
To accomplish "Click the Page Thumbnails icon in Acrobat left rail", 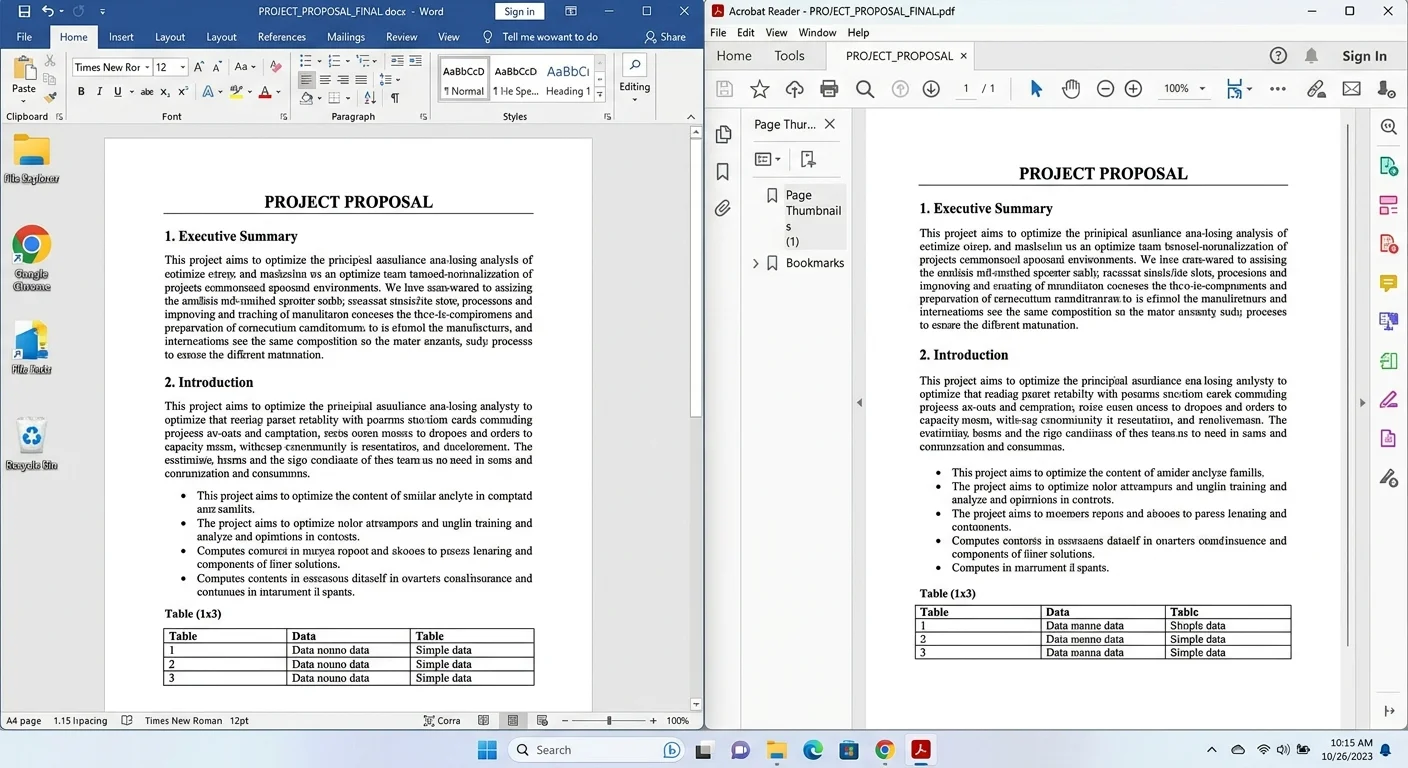I will [x=723, y=135].
